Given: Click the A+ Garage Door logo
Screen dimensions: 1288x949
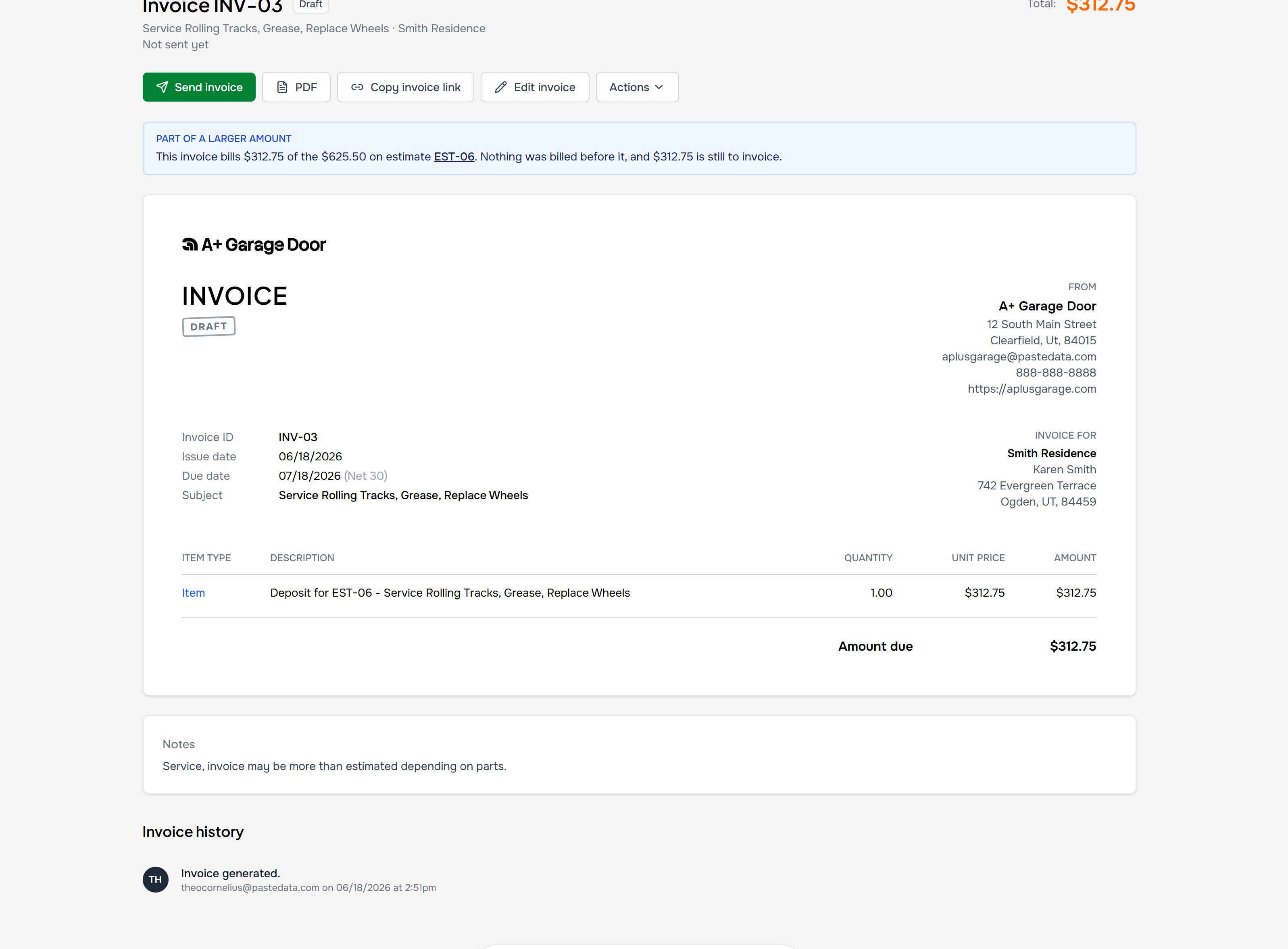Looking at the screenshot, I should click(254, 245).
